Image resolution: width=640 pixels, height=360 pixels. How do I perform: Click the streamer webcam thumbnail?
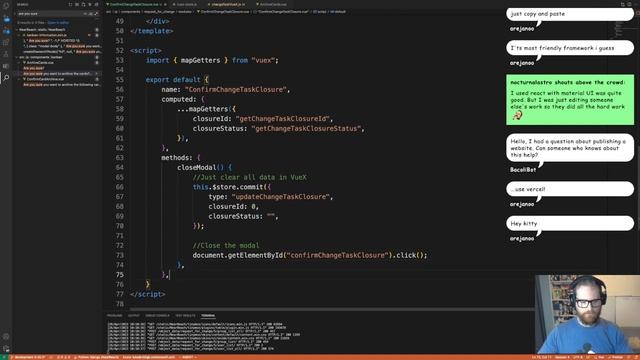click(587, 314)
